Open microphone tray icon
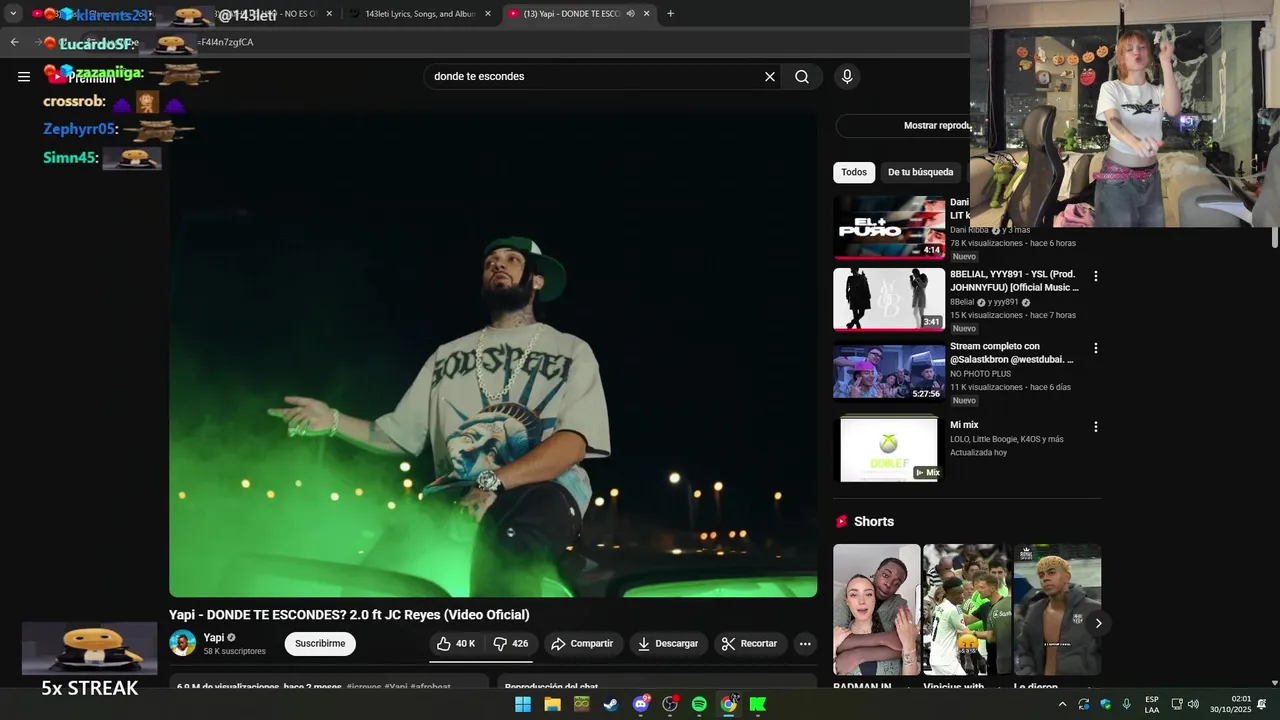Screen dimensions: 1280x720 pyautogui.click(x=1127, y=704)
